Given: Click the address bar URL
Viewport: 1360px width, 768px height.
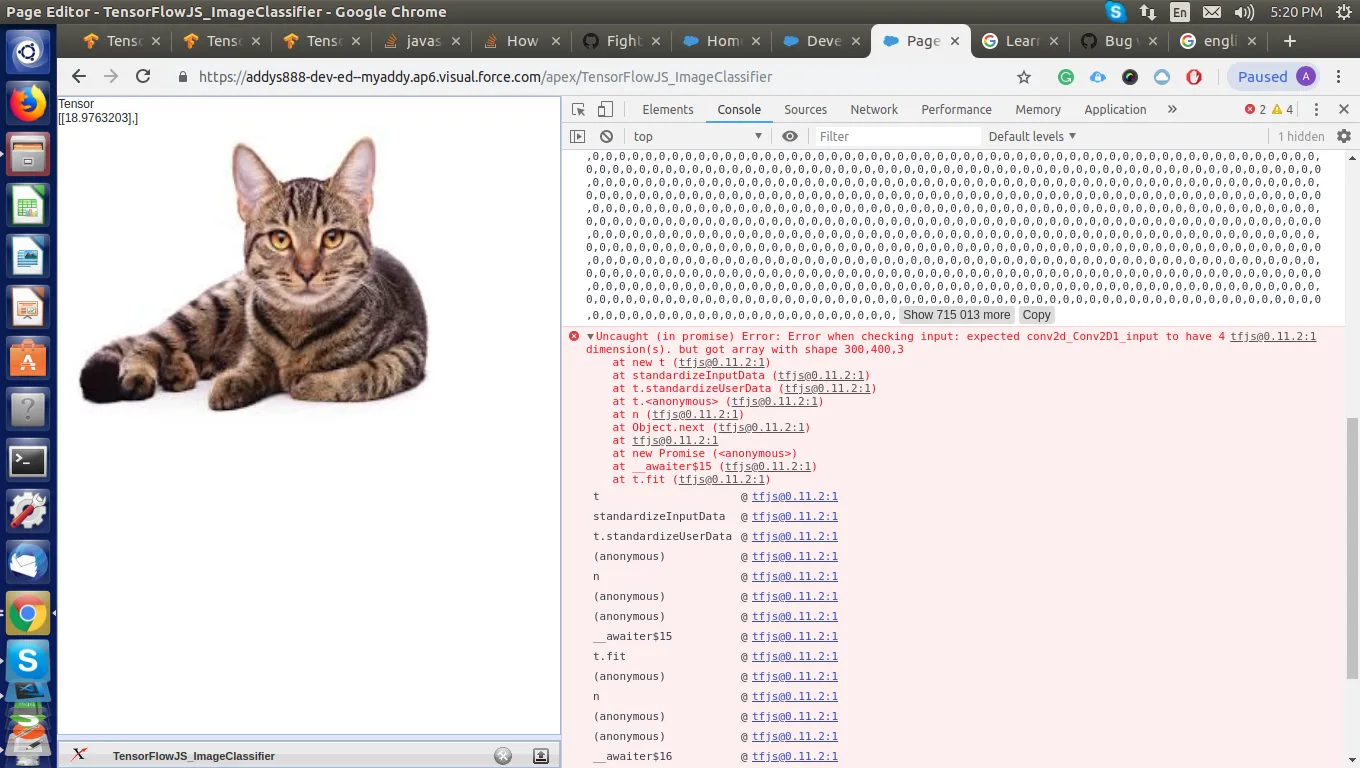Looking at the screenshot, I should 485,77.
